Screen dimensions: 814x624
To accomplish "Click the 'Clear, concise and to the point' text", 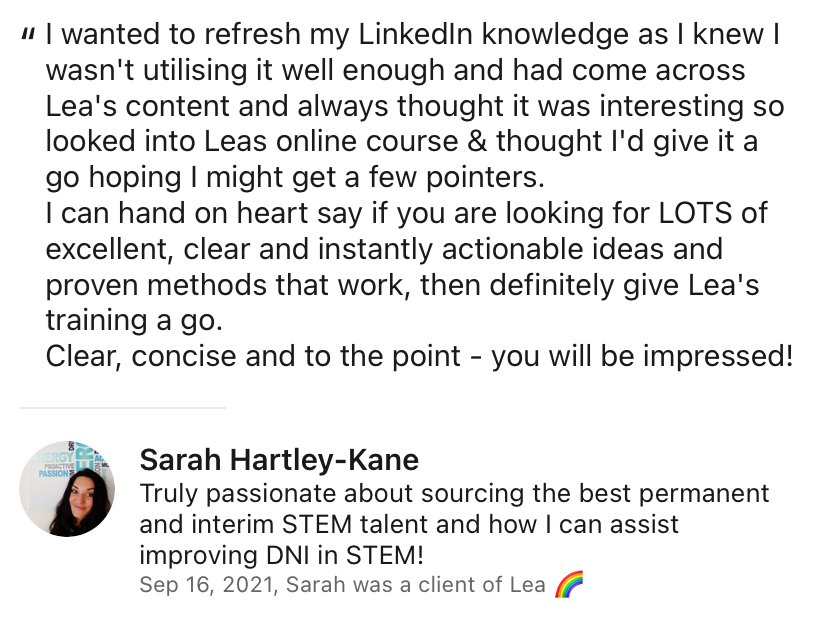I will (x=253, y=357).
